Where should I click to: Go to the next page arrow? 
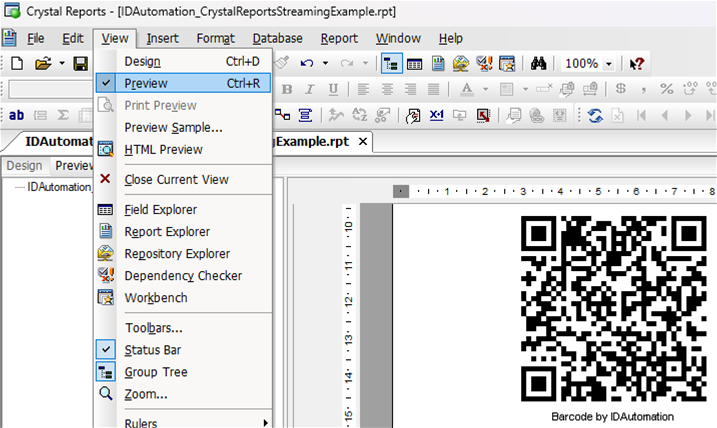(688, 115)
